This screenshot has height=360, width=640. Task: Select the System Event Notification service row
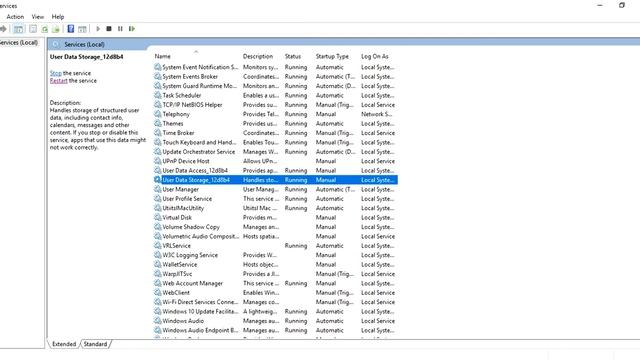click(275, 67)
